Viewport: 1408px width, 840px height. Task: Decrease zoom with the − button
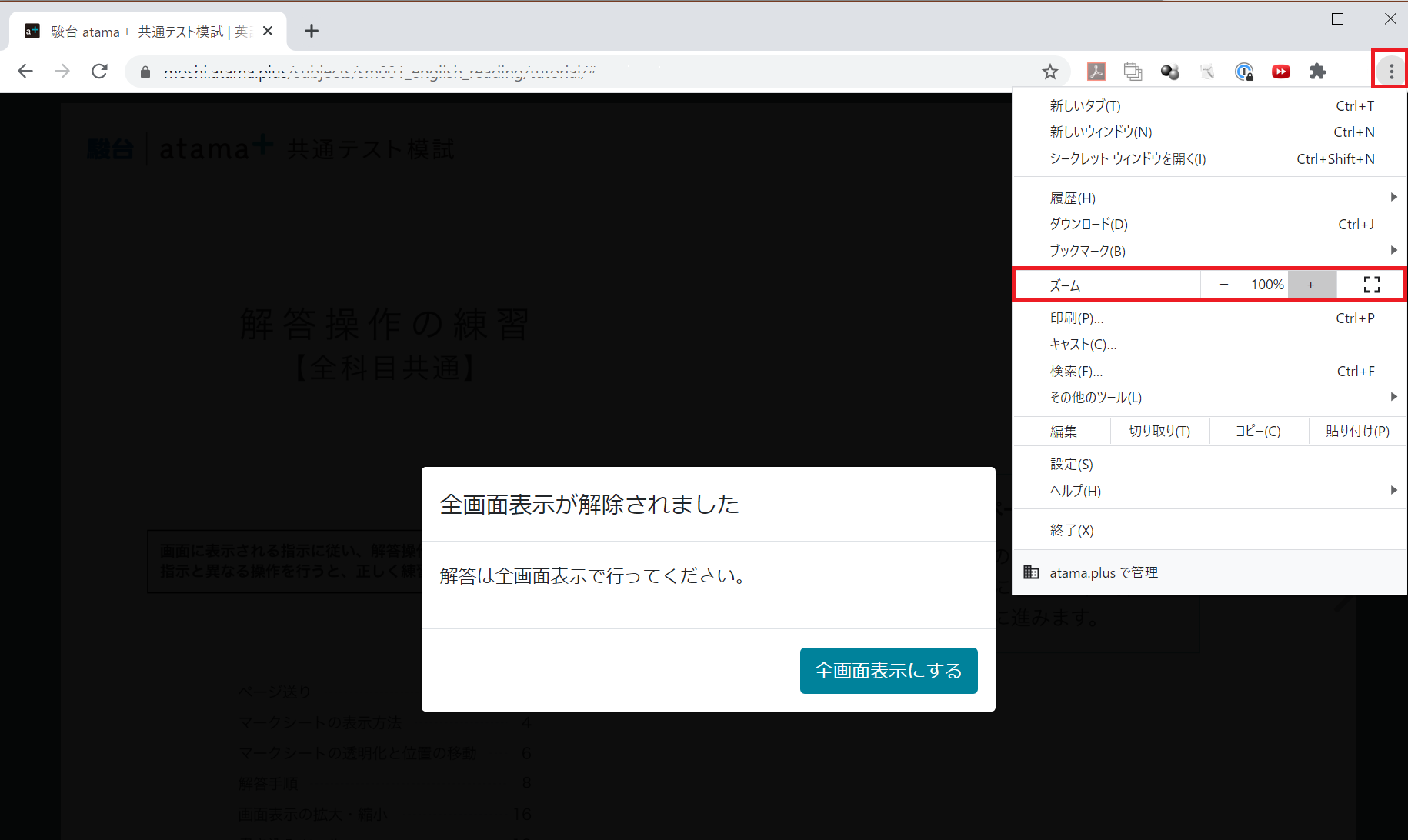tap(1223, 285)
